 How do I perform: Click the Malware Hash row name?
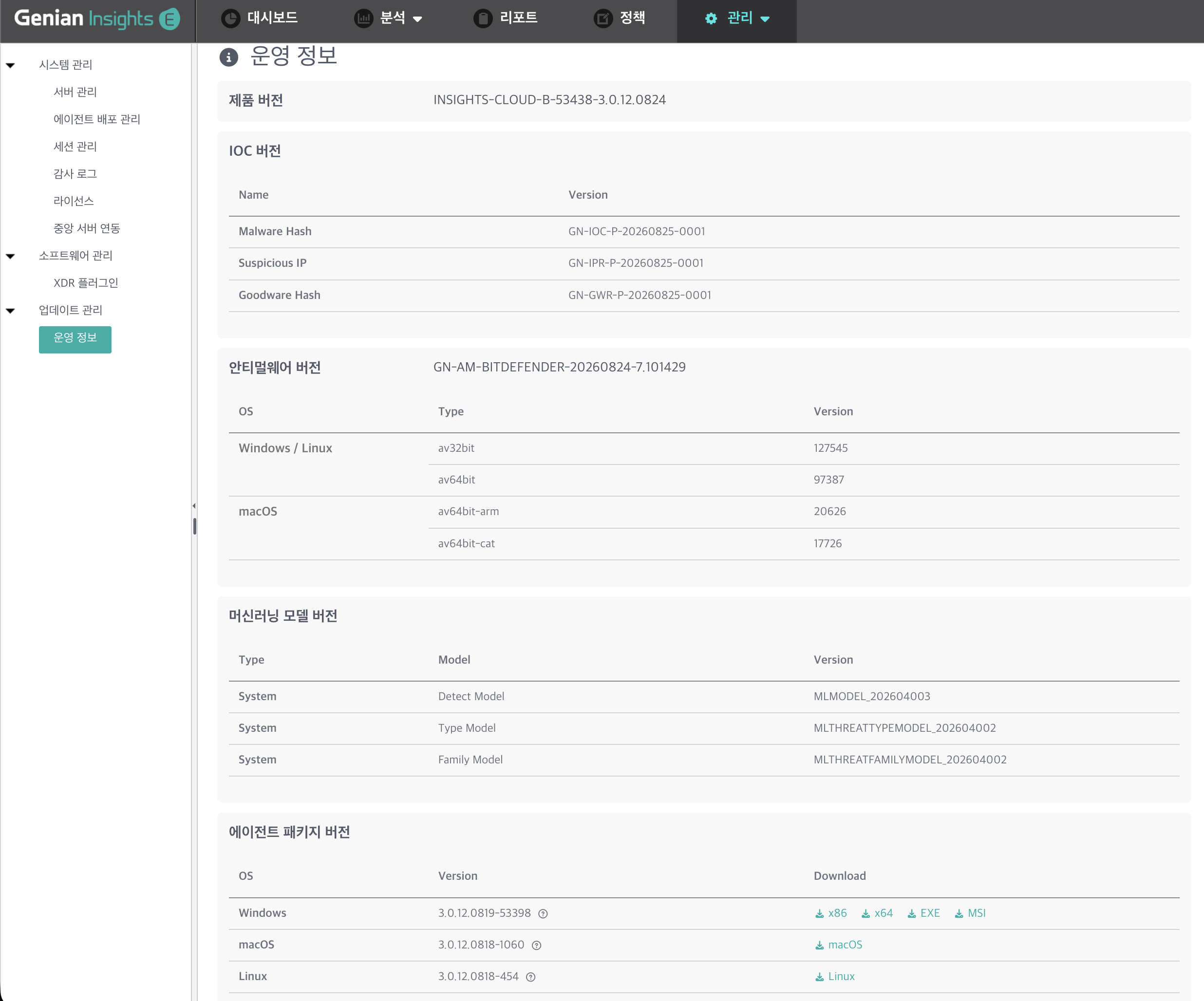click(x=275, y=231)
